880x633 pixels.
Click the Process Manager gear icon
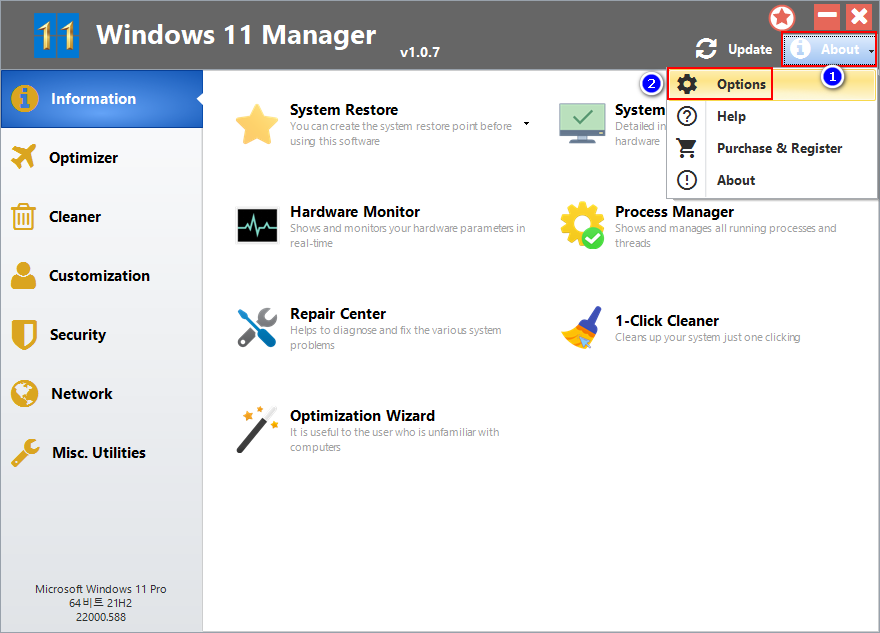[582, 225]
